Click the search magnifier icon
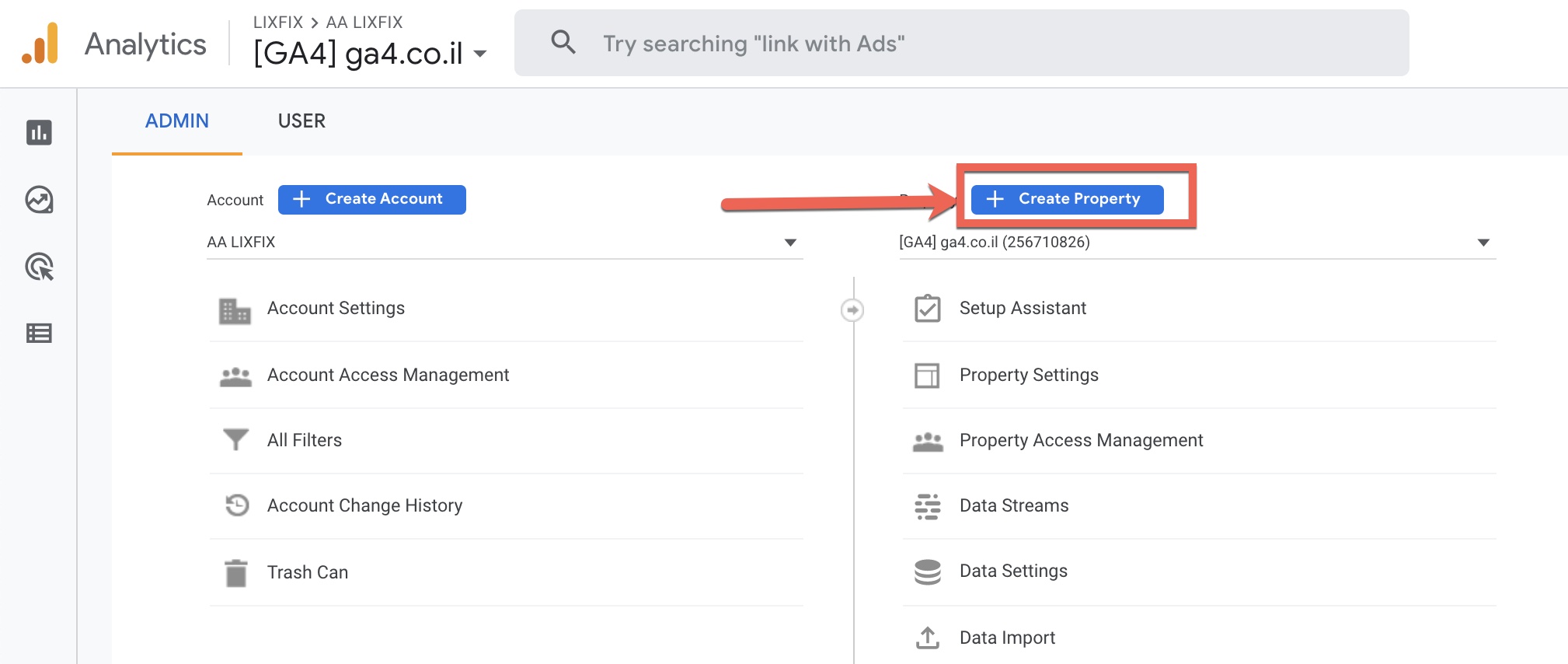The height and width of the screenshot is (664, 1568). click(563, 42)
